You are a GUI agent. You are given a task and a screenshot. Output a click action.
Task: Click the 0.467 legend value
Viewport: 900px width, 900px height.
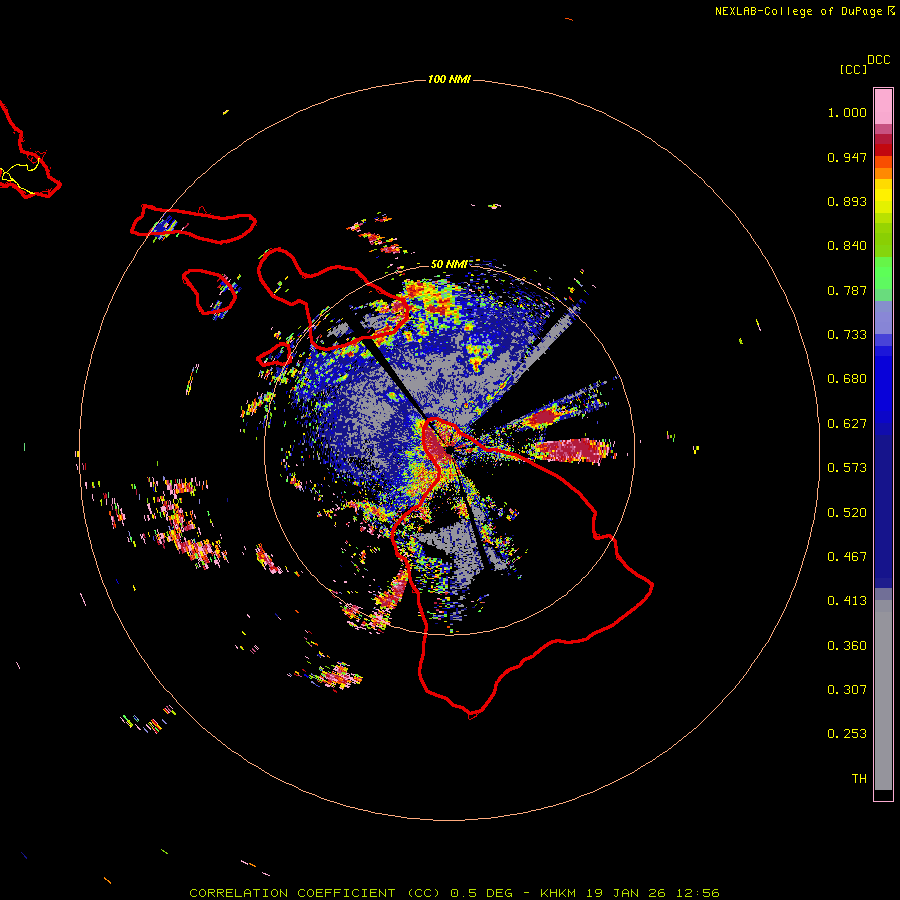847,557
